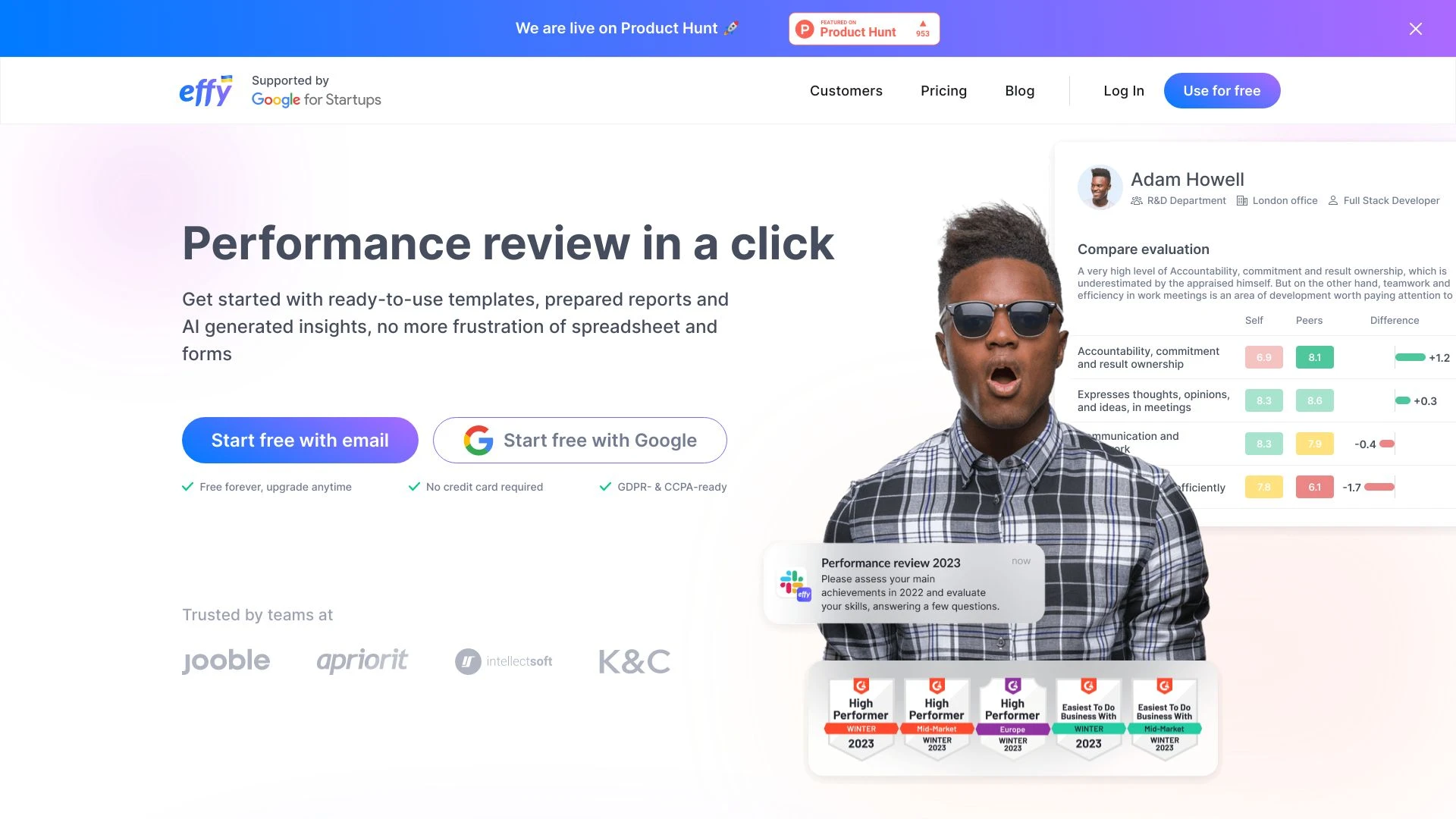This screenshot has width=1456, height=819.
Task: Open the Blog menu item
Action: pos(1020,90)
